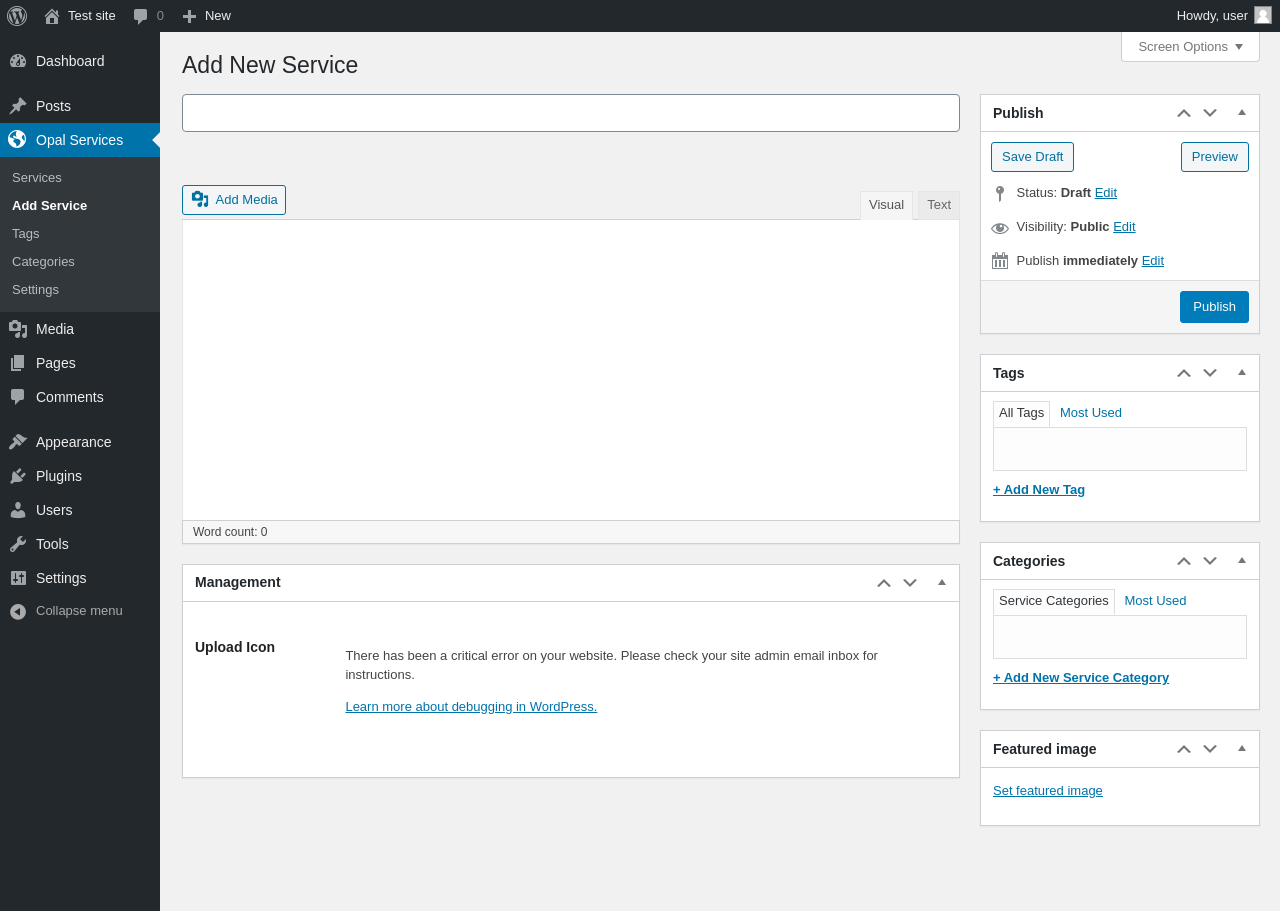Select Most Used tab in Categories box
The height and width of the screenshot is (911, 1280).
(1155, 601)
